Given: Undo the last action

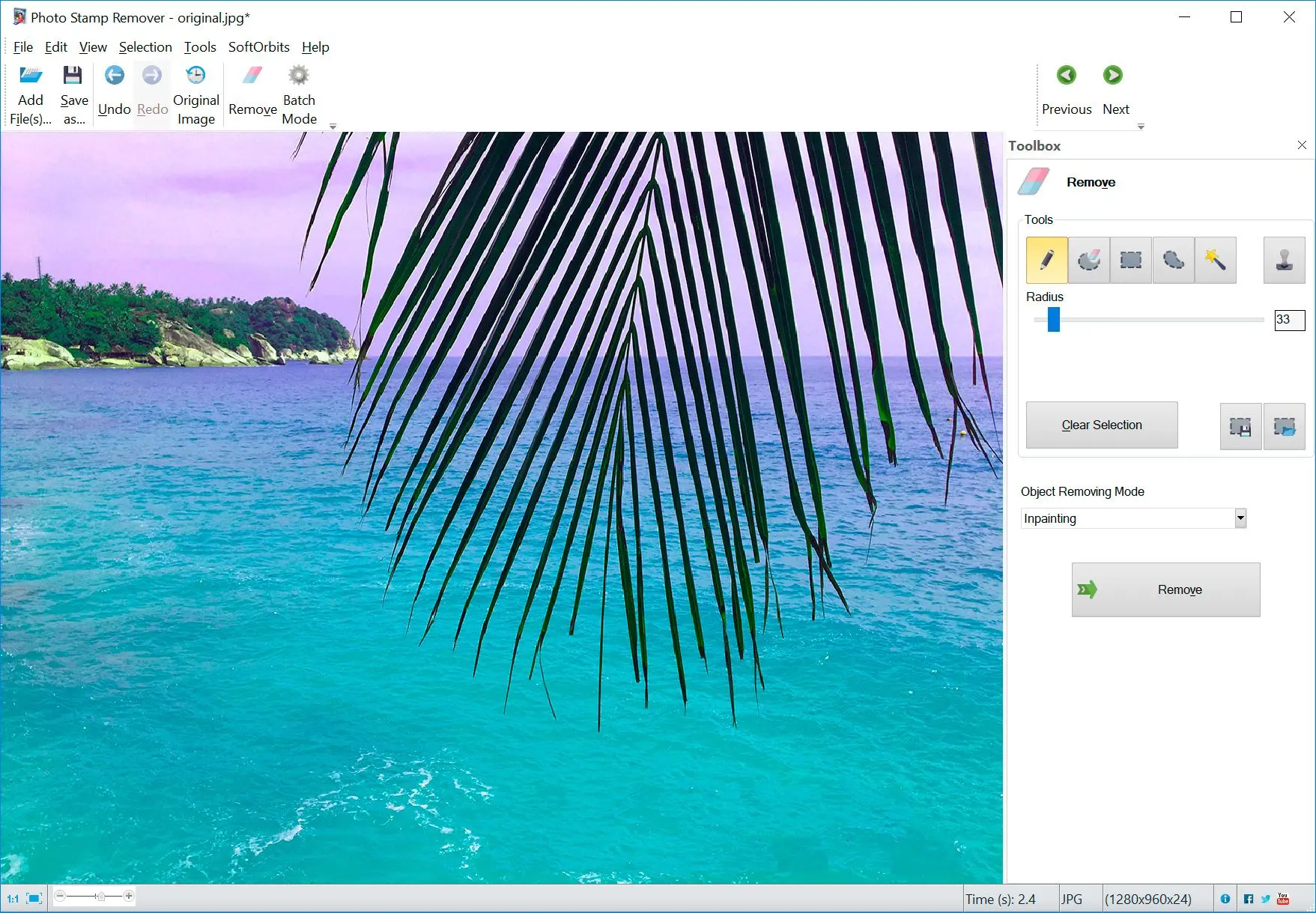Looking at the screenshot, I should [114, 93].
